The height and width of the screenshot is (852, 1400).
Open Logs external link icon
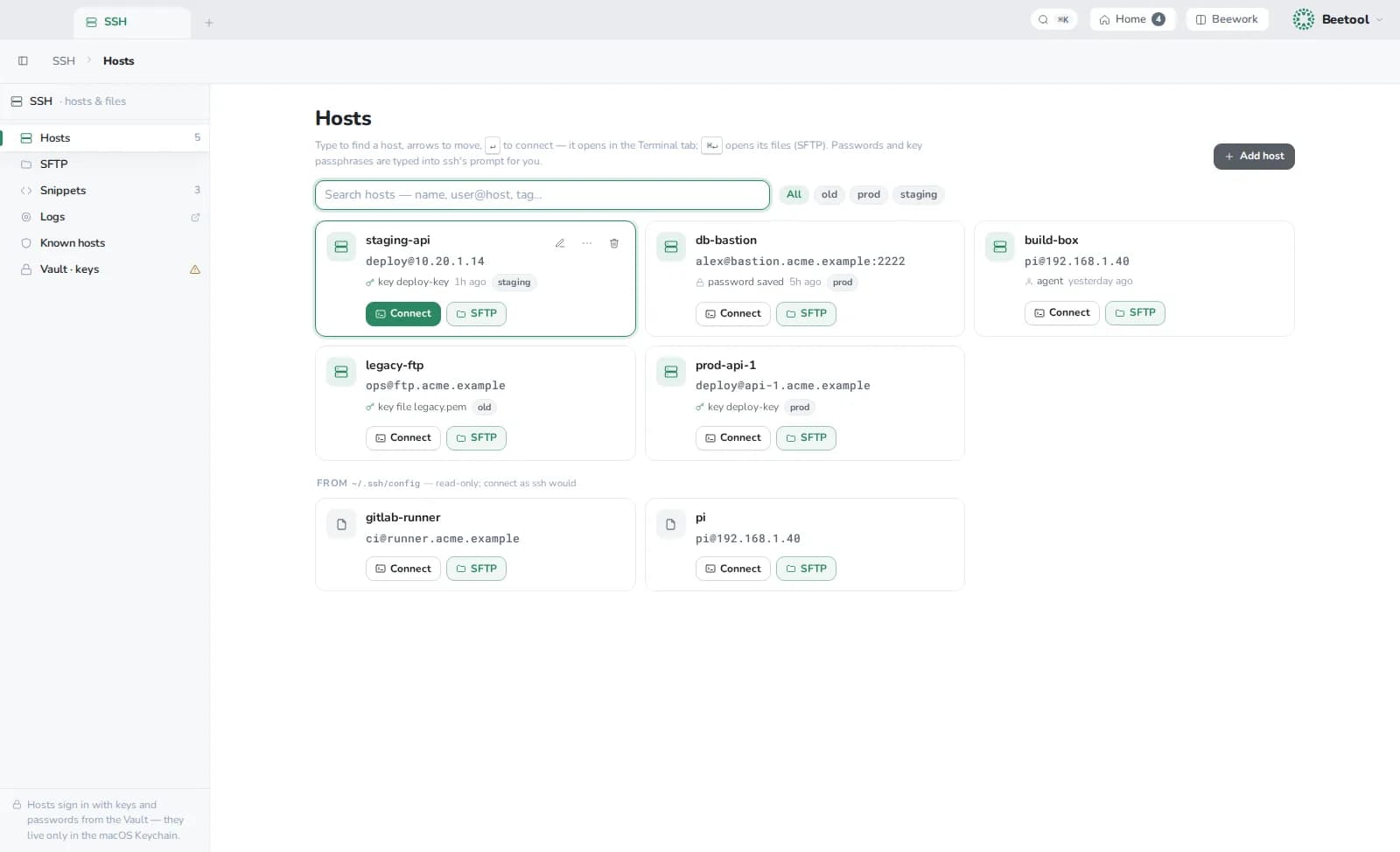point(195,217)
